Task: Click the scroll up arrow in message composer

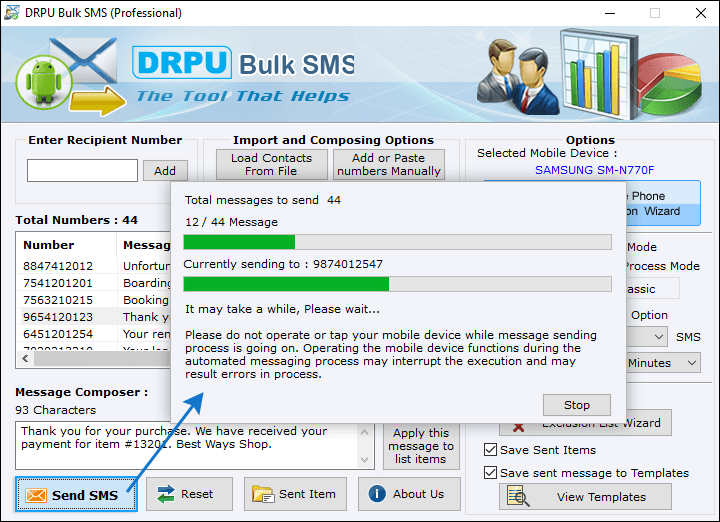Action: [365, 432]
